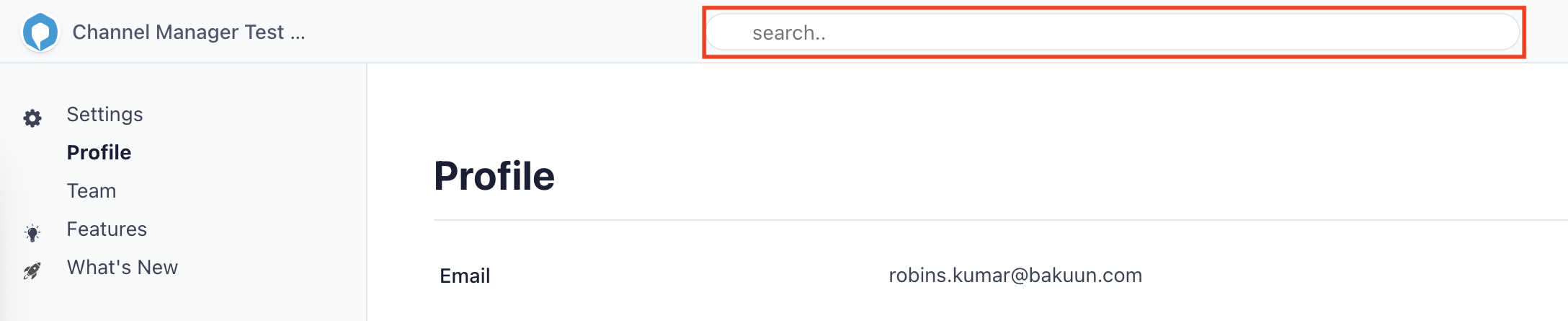1568x321 pixels.
Task: Go to the Features section
Action: 107,229
